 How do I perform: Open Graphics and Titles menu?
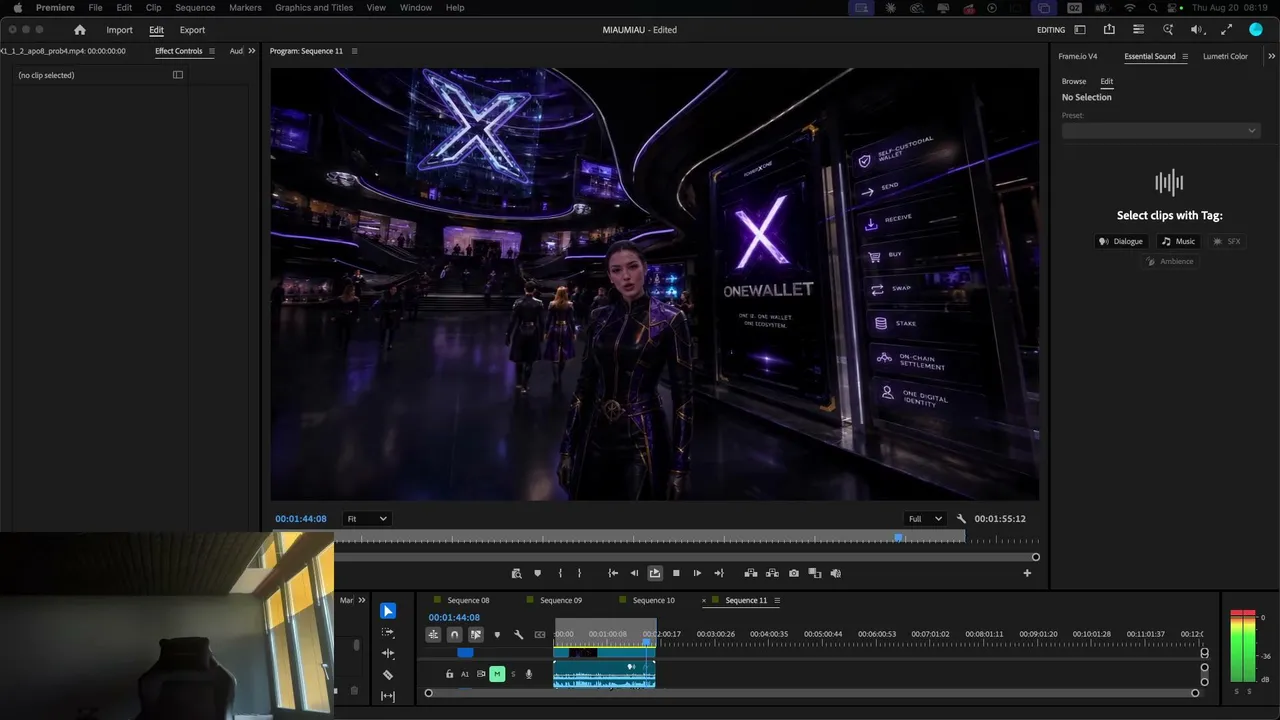point(314,8)
